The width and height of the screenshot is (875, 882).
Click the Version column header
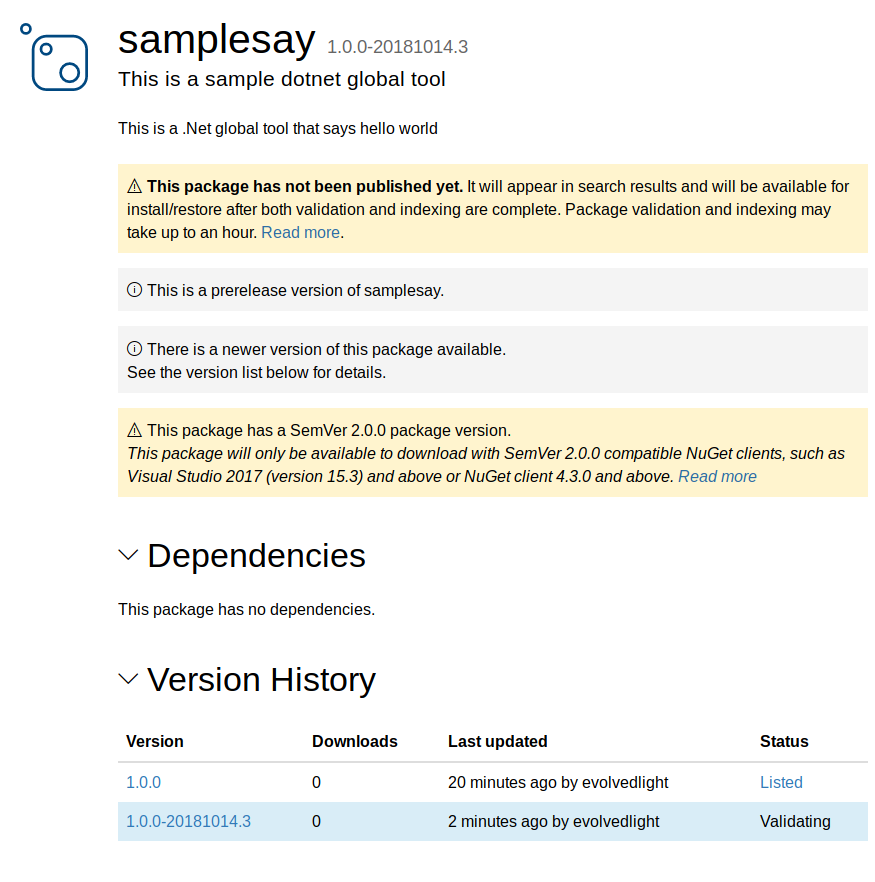point(155,741)
